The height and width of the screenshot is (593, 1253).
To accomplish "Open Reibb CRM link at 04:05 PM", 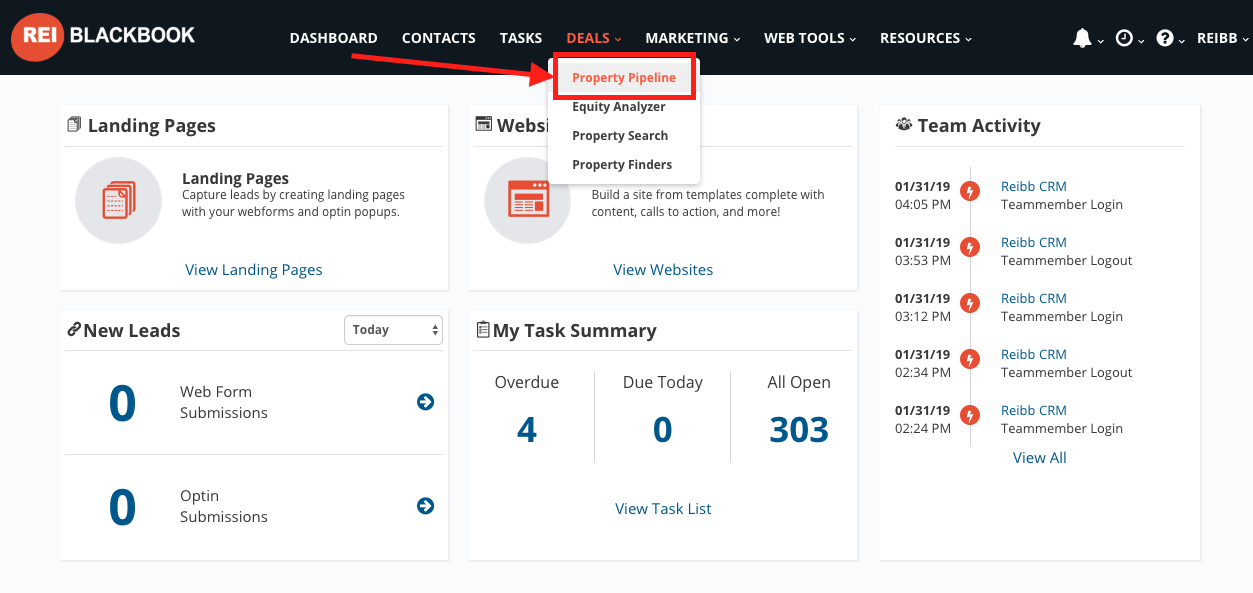I will click(x=1034, y=187).
